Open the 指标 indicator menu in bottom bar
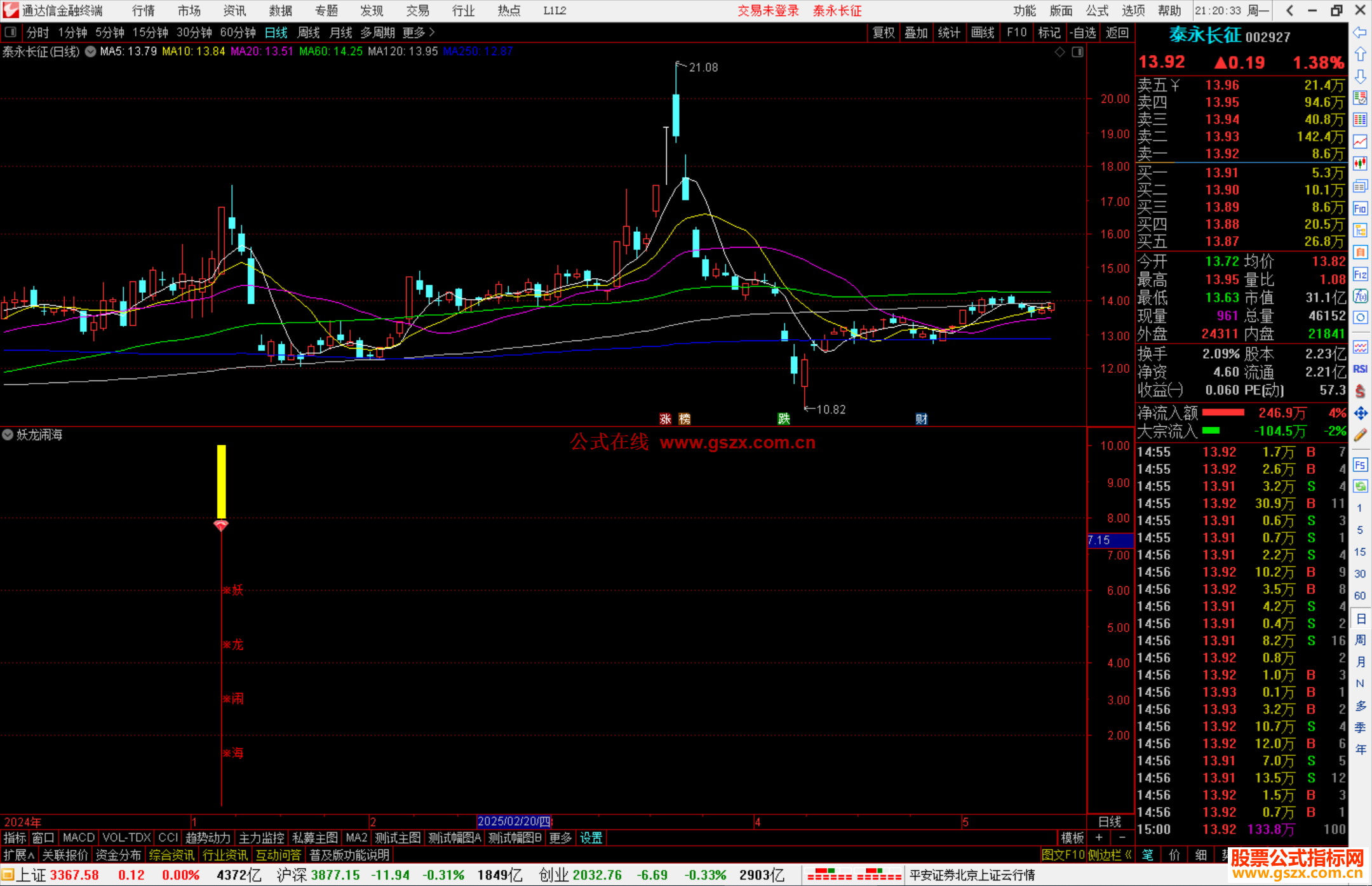1372x886 pixels. (15, 838)
